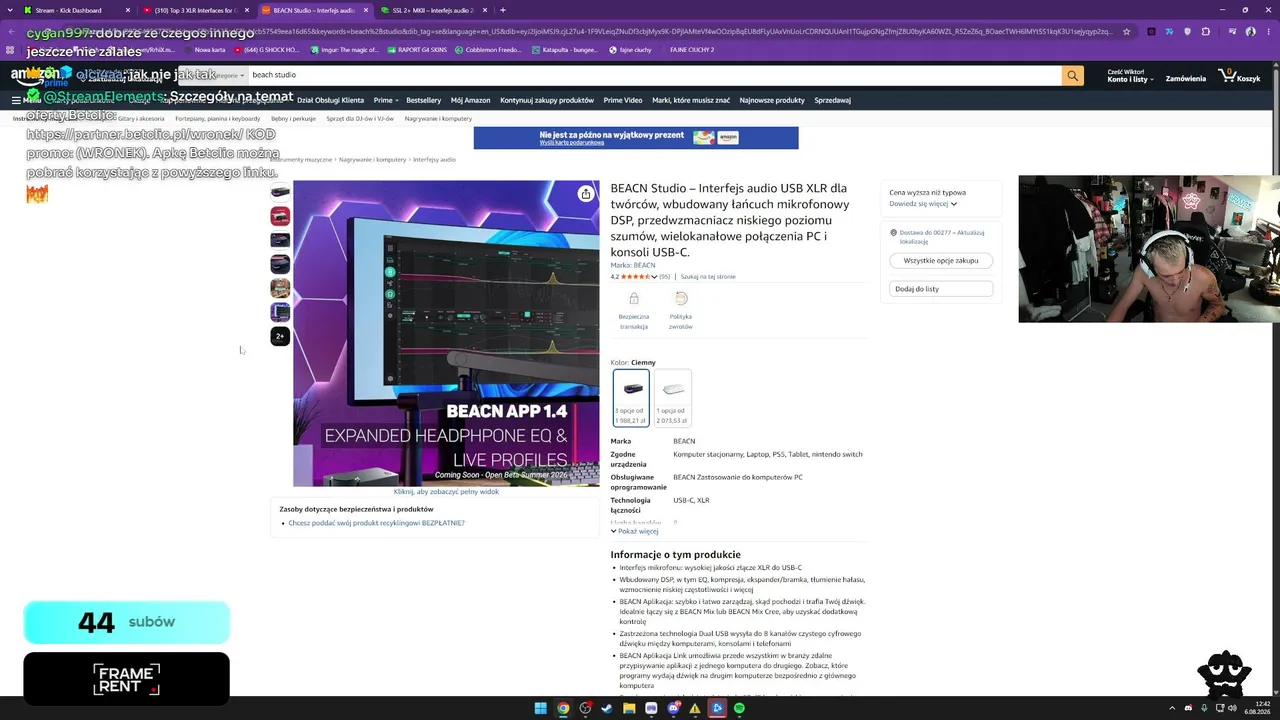Open Najnowsze produkty menu item

coord(772,100)
